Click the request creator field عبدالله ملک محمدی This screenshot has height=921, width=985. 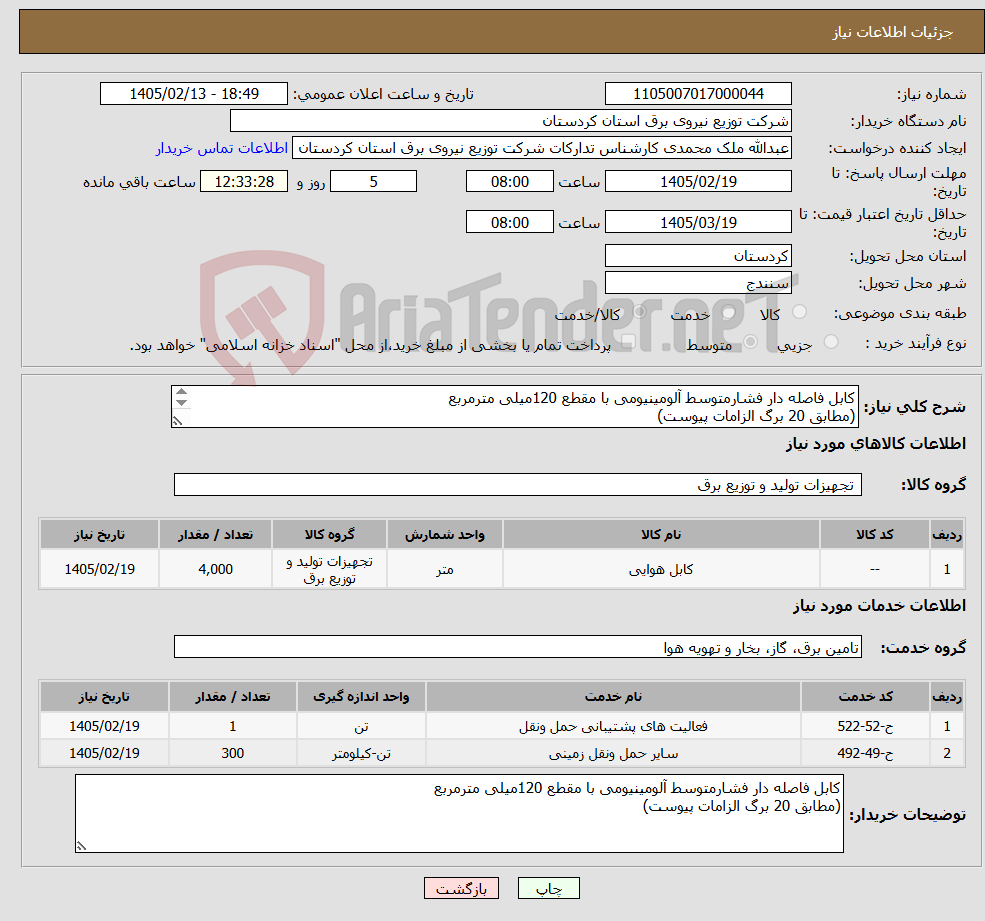tap(541, 148)
